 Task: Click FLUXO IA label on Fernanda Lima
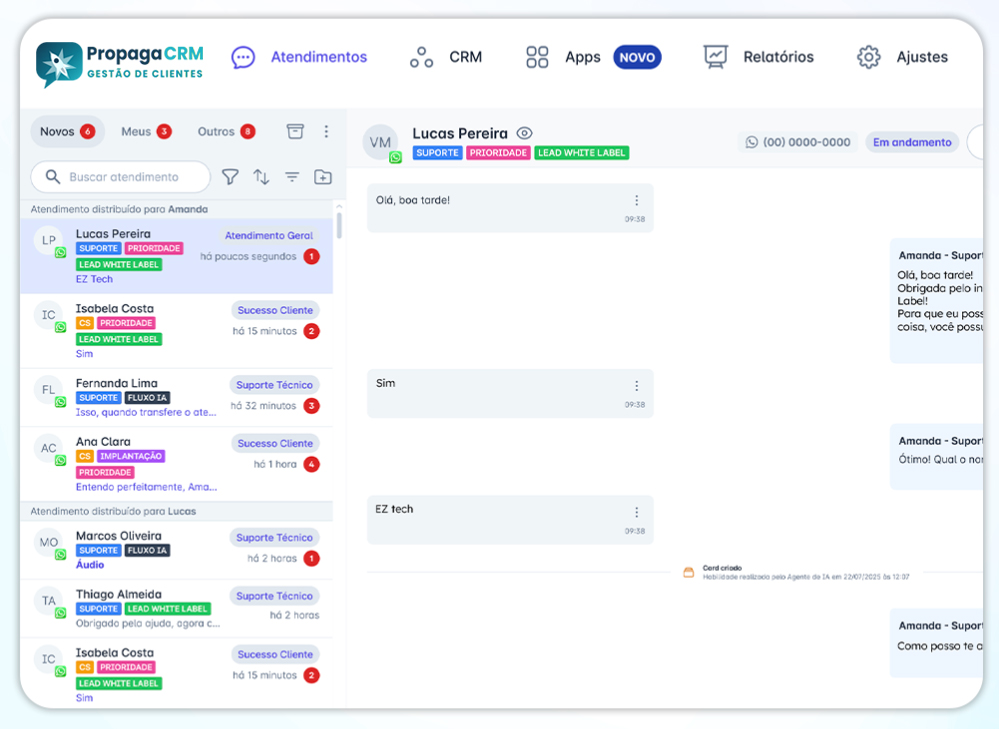147,398
